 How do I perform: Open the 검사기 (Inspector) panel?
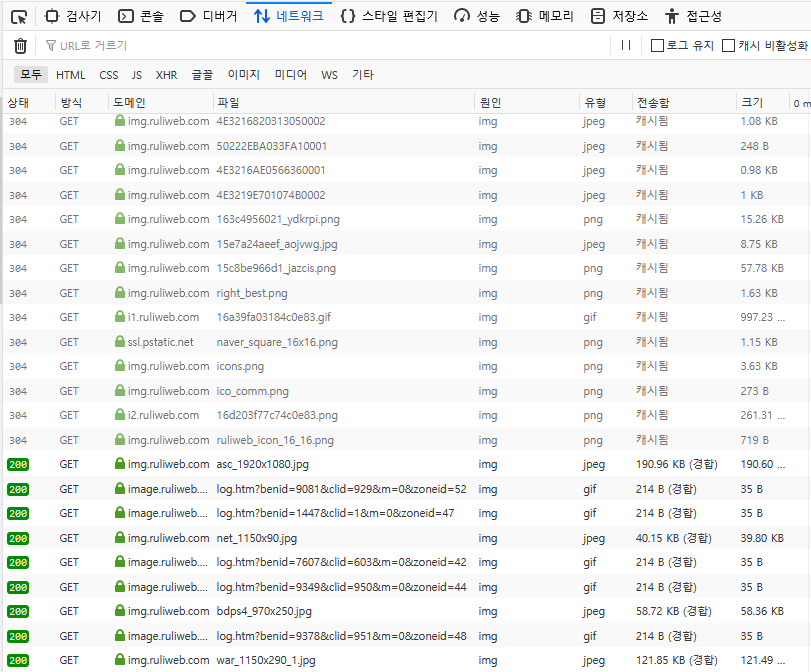[73, 16]
